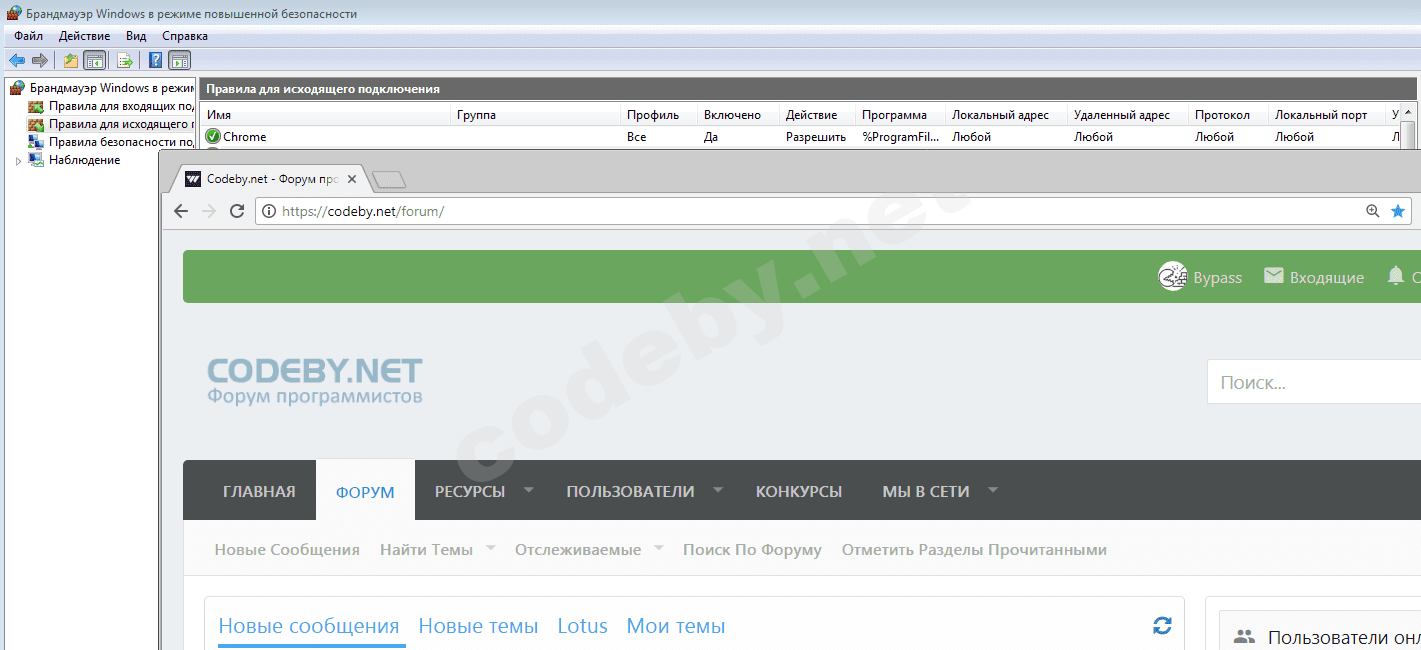Close the Codeby.net browser tab
Screen dimensions: 1421x650
tap(351, 180)
